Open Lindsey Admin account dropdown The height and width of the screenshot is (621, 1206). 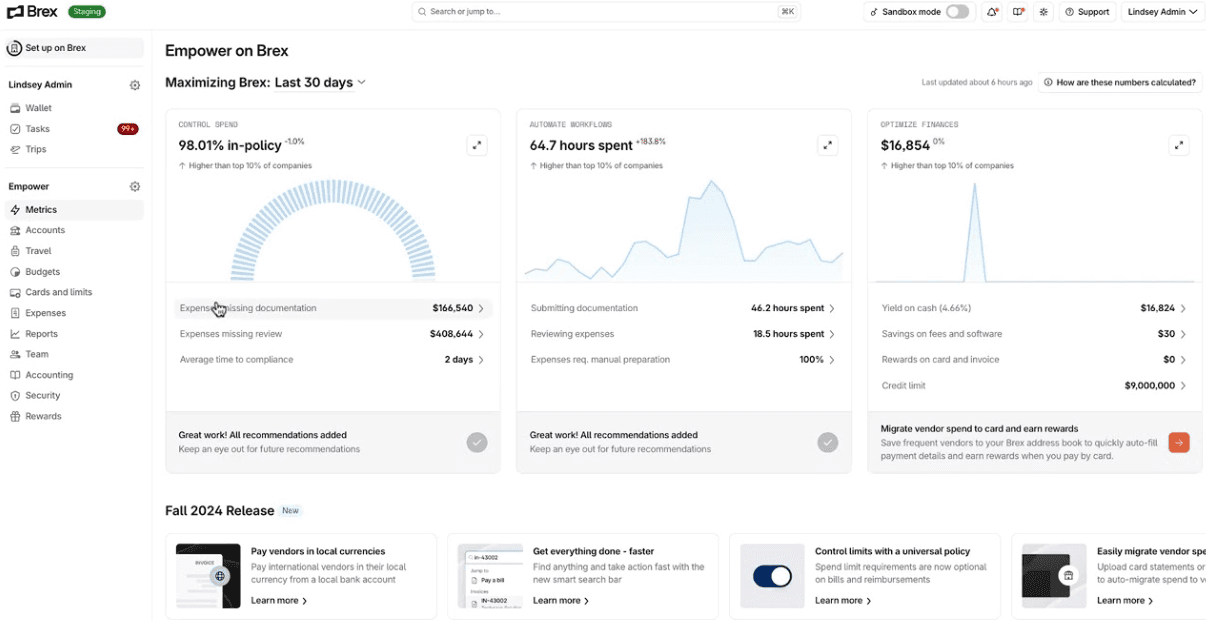click(1161, 12)
